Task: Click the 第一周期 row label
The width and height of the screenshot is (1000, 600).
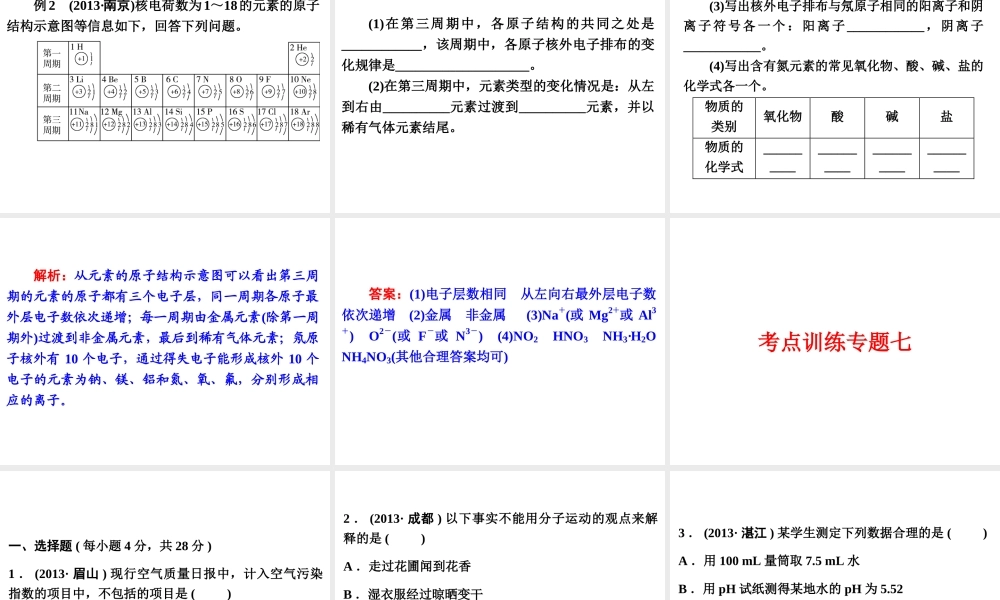Action: point(53,58)
